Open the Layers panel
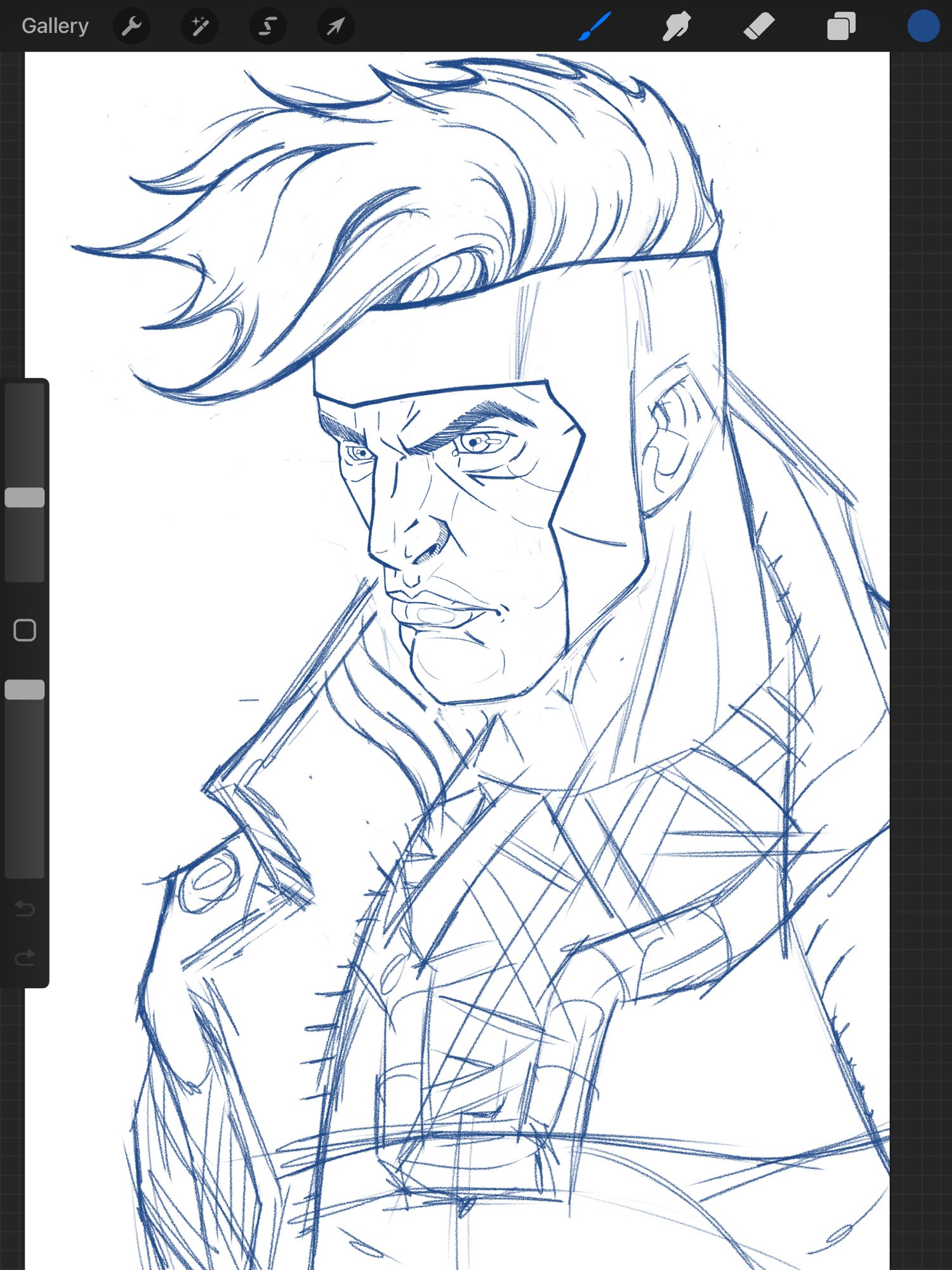952x1270 pixels. click(x=842, y=26)
